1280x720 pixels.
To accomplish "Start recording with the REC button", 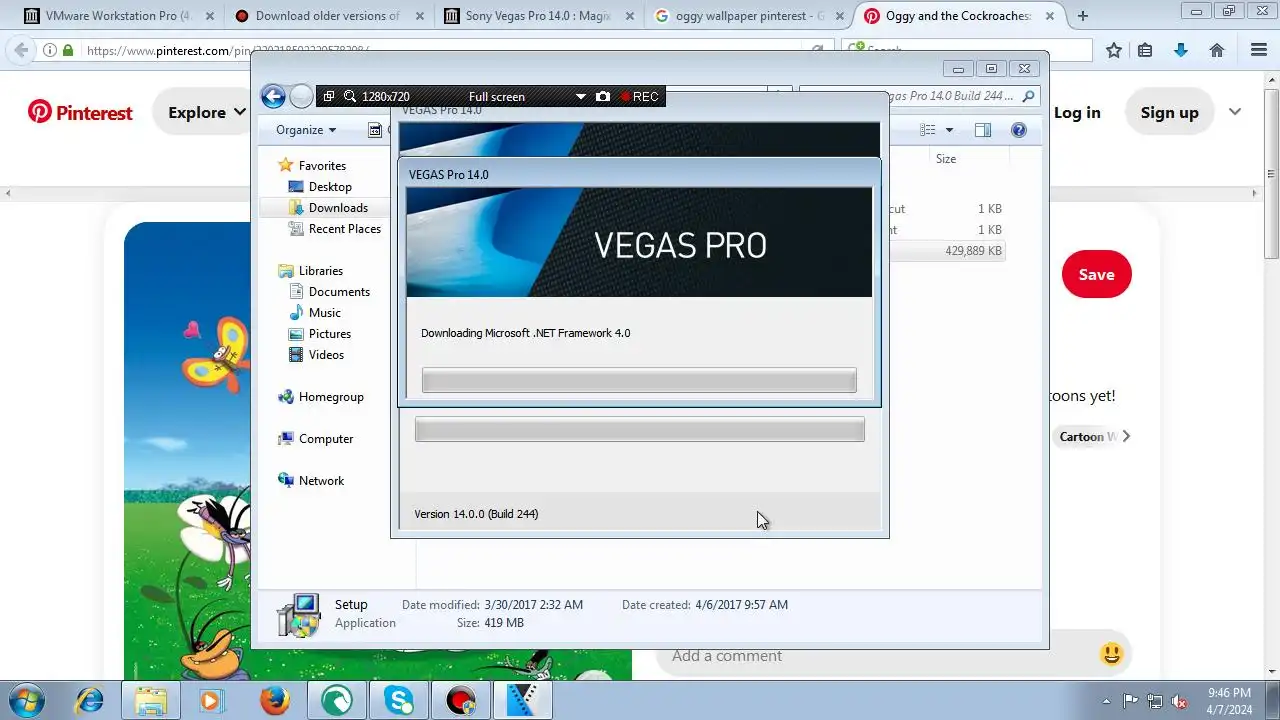I will 639,96.
